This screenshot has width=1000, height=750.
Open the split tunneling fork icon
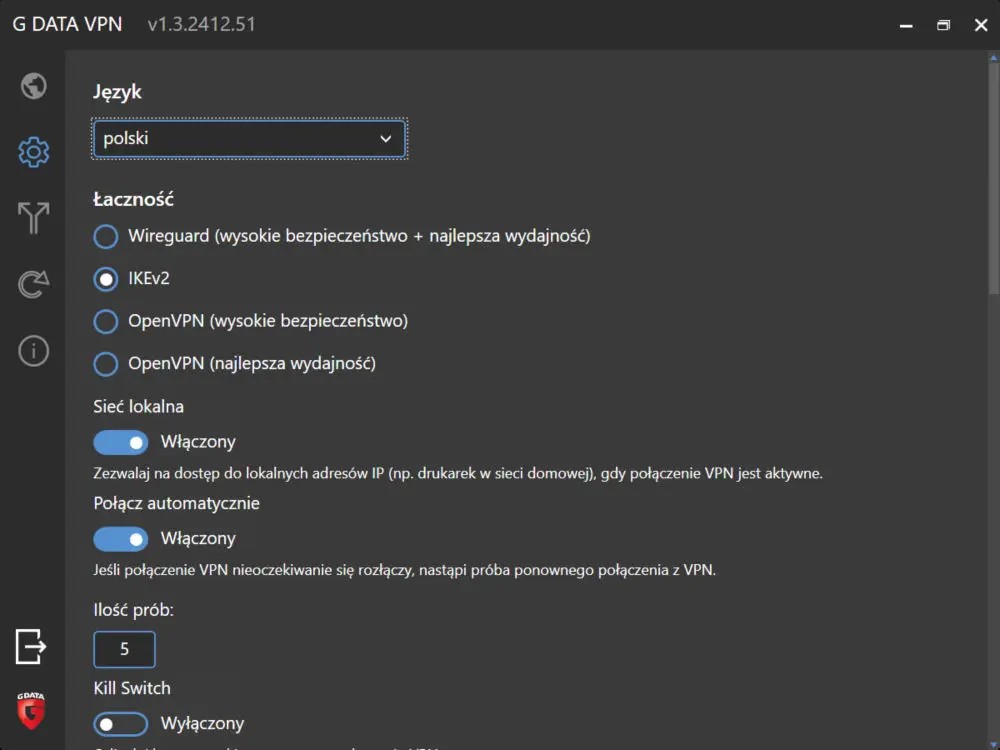tap(33, 218)
